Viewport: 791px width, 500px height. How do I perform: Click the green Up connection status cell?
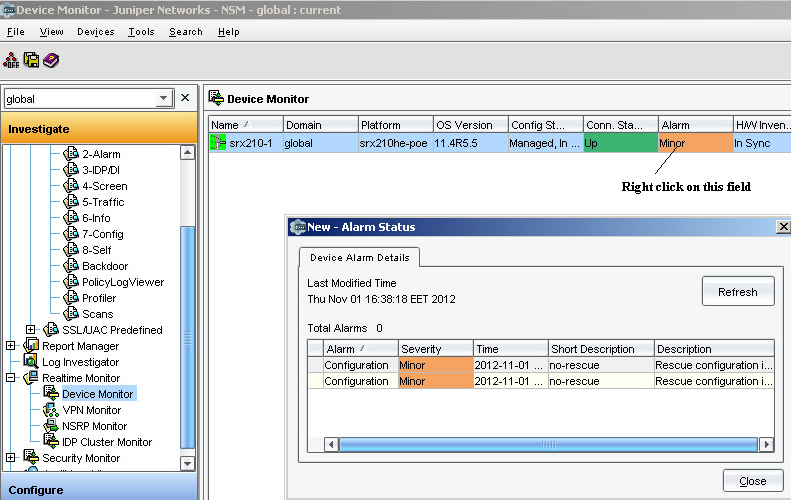click(620, 143)
